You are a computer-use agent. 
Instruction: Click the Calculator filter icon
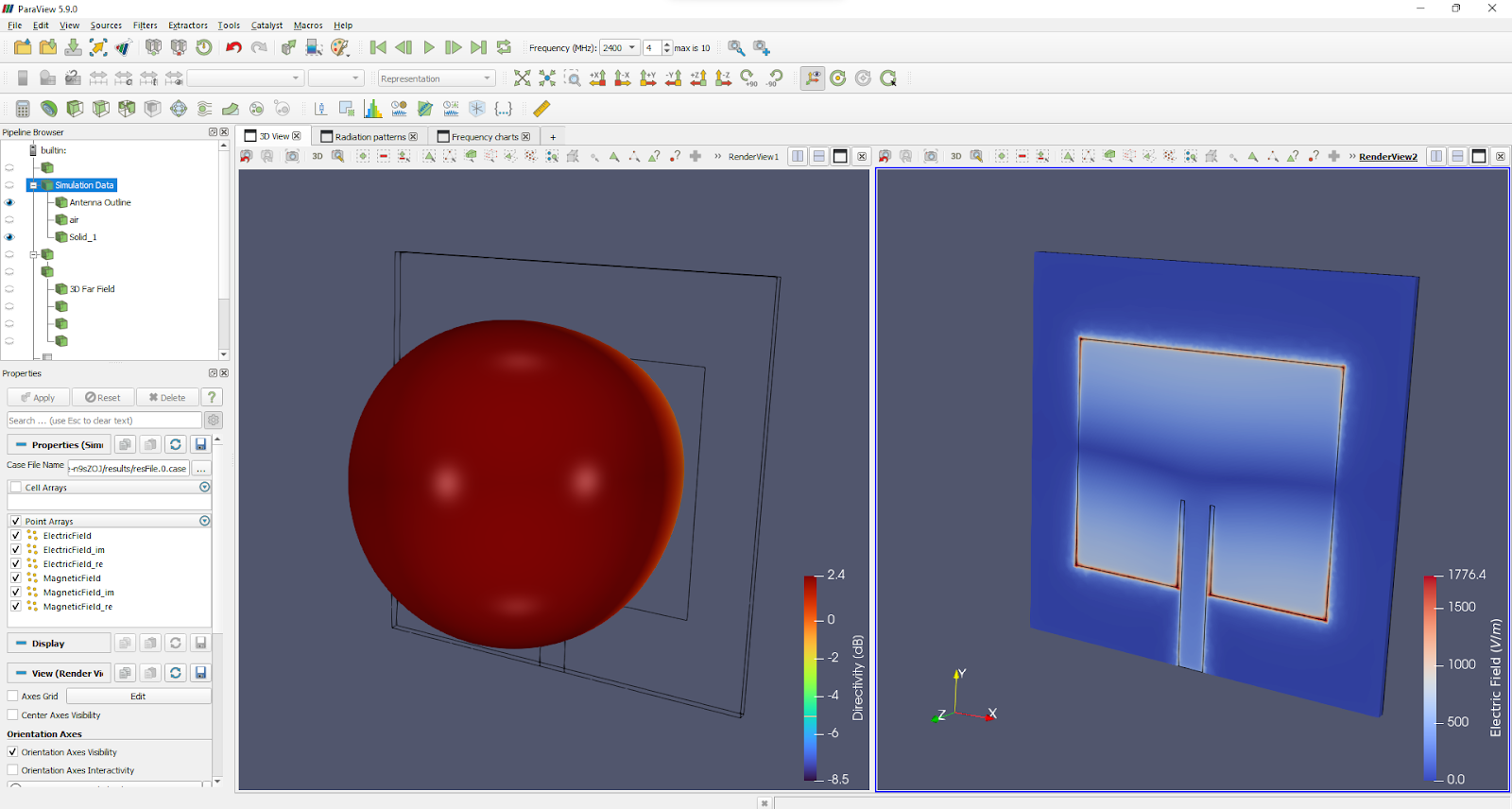[23, 109]
